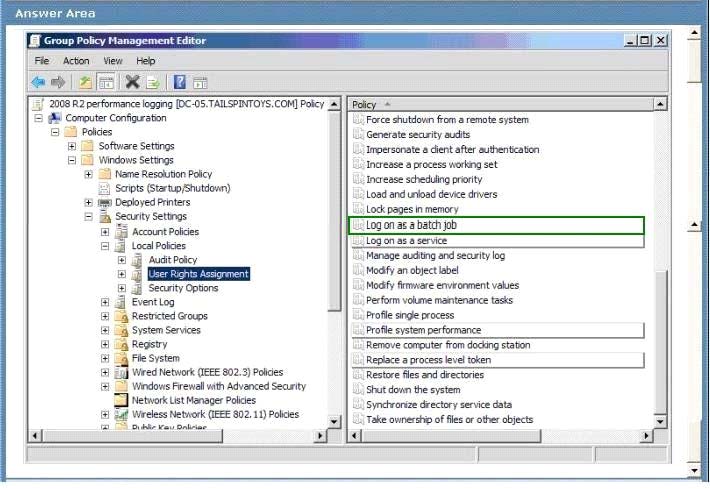Click the Event Log icon
The height and width of the screenshot is (489, 710).
pyautogui.click(x=120, y=302)
